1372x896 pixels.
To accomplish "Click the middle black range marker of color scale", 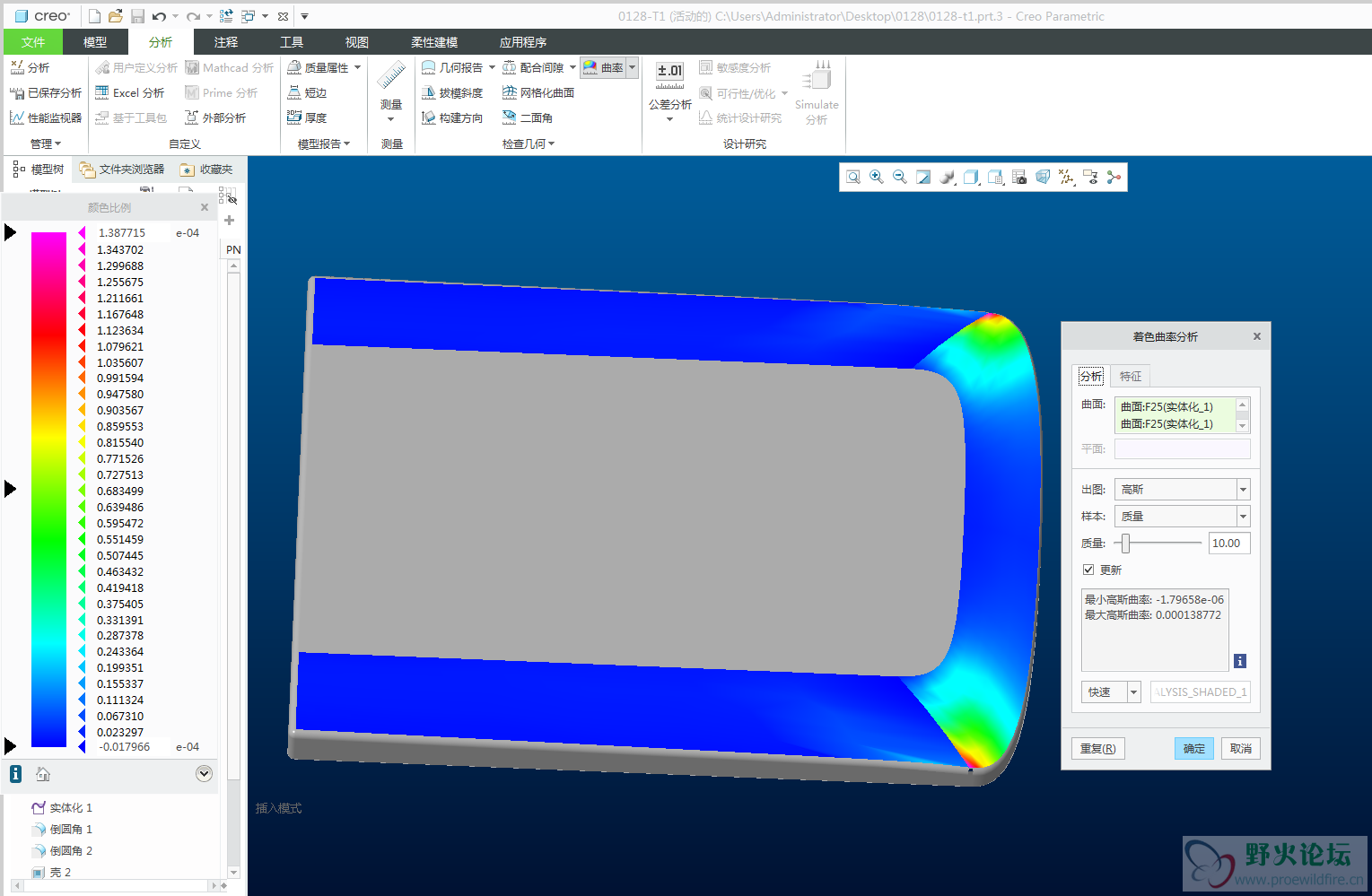I will point(10,489).
